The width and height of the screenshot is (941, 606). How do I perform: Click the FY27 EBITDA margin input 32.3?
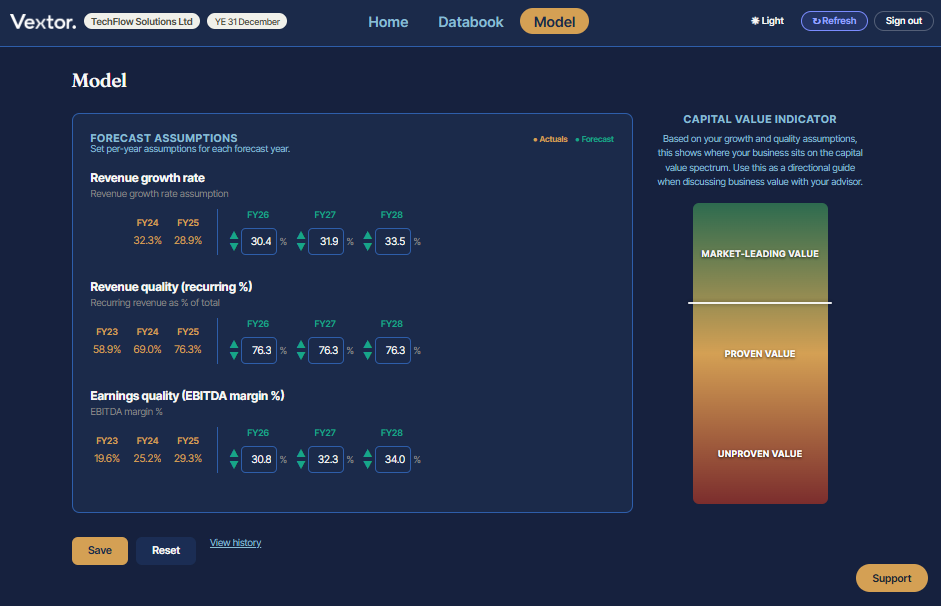coord(326,460)
